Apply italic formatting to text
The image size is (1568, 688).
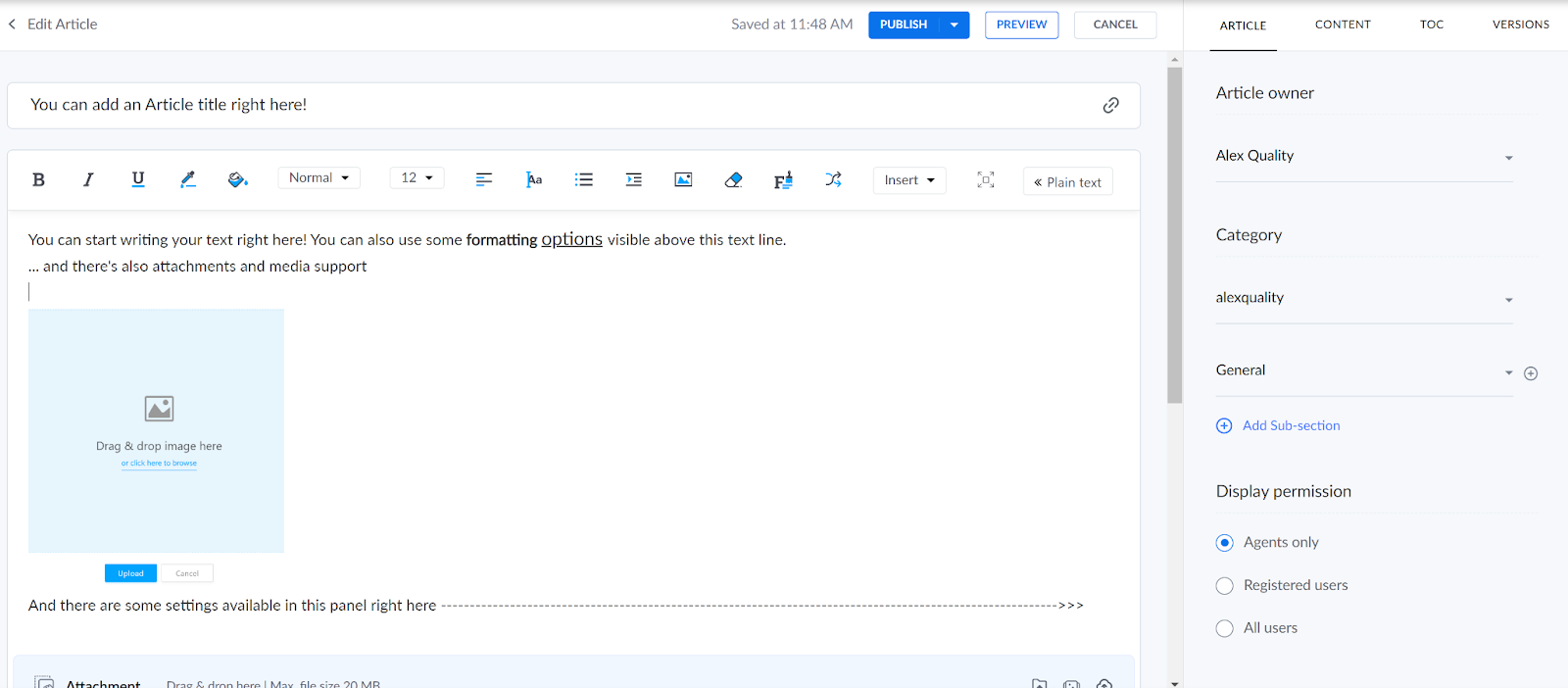coord(88,179)
